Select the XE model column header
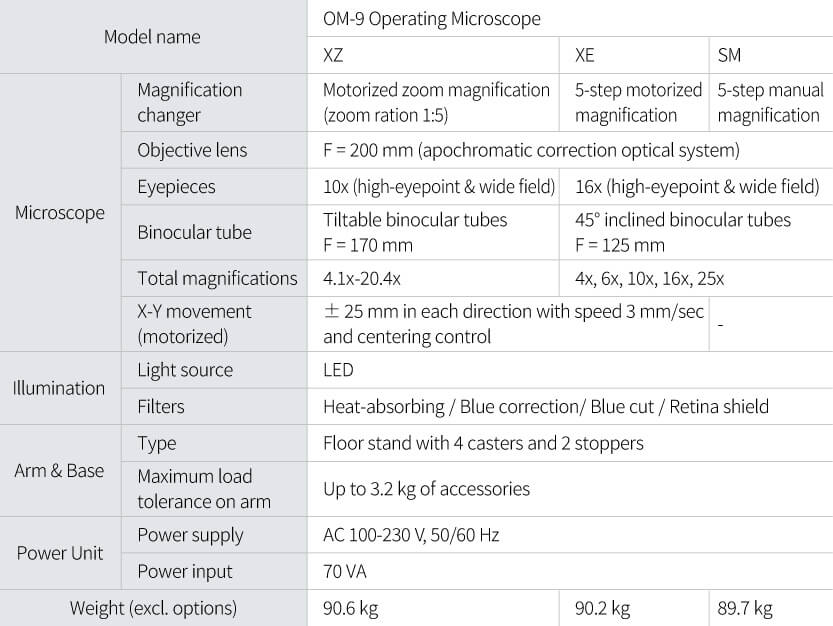 point(585,56)
